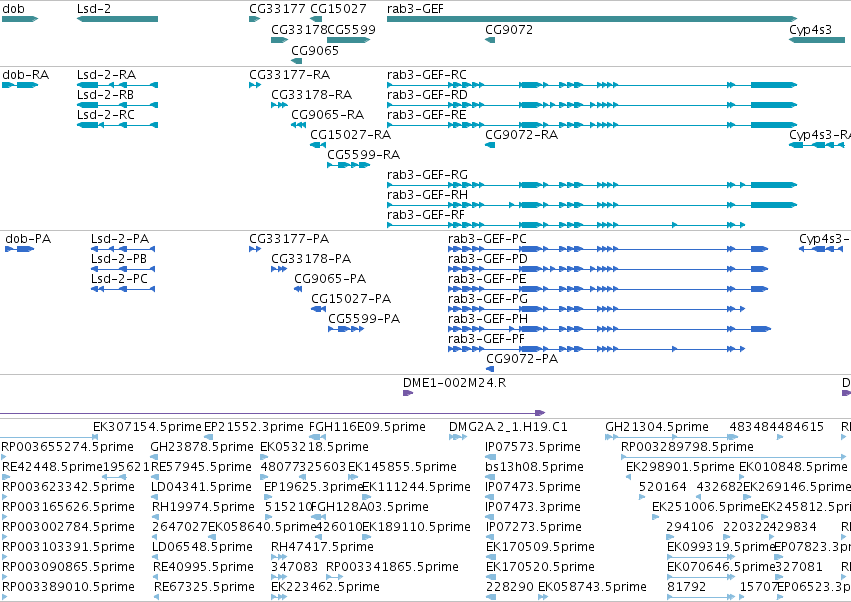The height and width of the screenshot is (602, 851).
Task: Select the CG5599-PA protein label
Action: point(364,318)
